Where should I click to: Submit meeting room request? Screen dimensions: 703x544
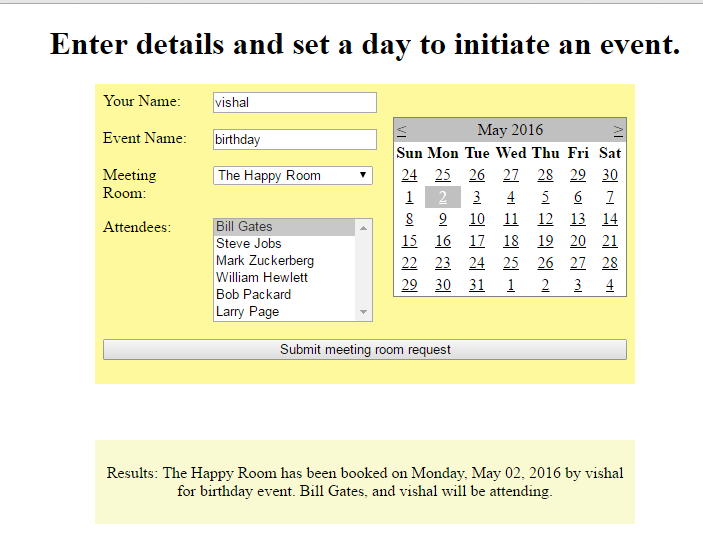tap(365, 350)
